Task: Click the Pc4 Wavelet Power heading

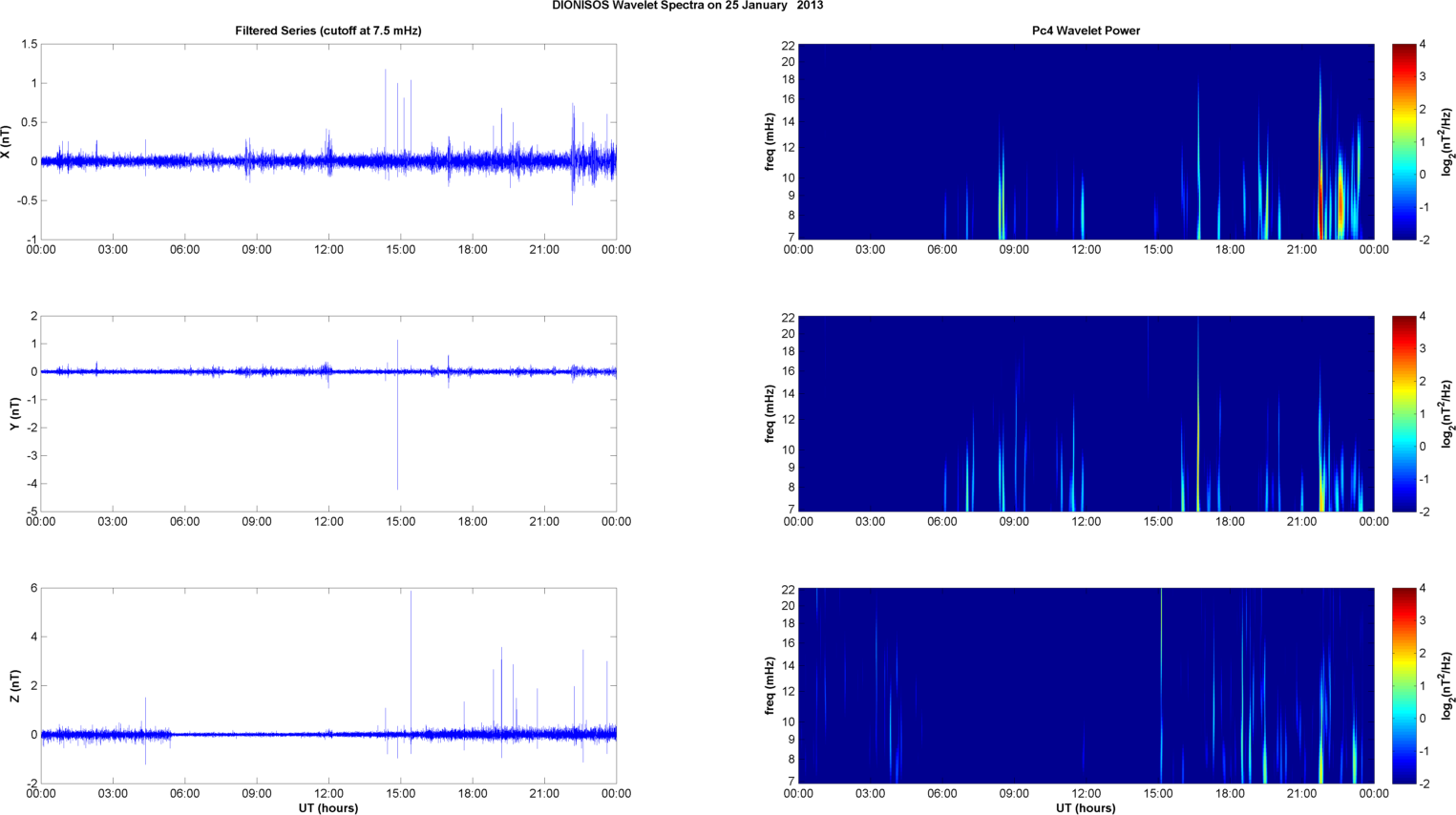Action: click(1086, 31)
